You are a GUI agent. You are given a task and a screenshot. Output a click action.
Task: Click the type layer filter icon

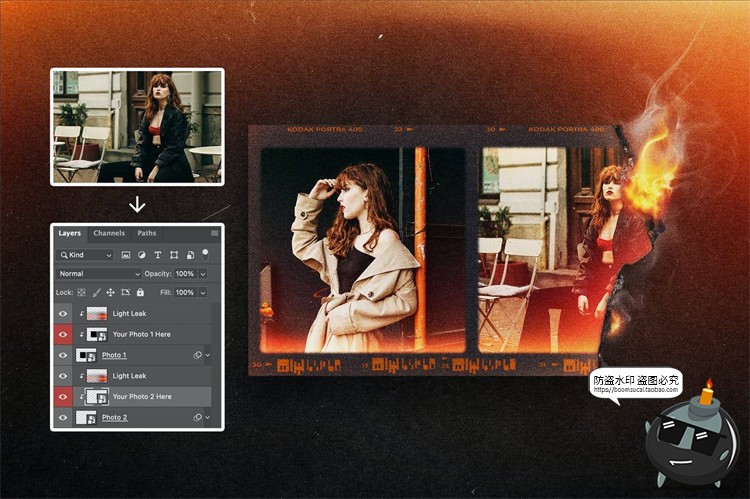coord(158,255)
